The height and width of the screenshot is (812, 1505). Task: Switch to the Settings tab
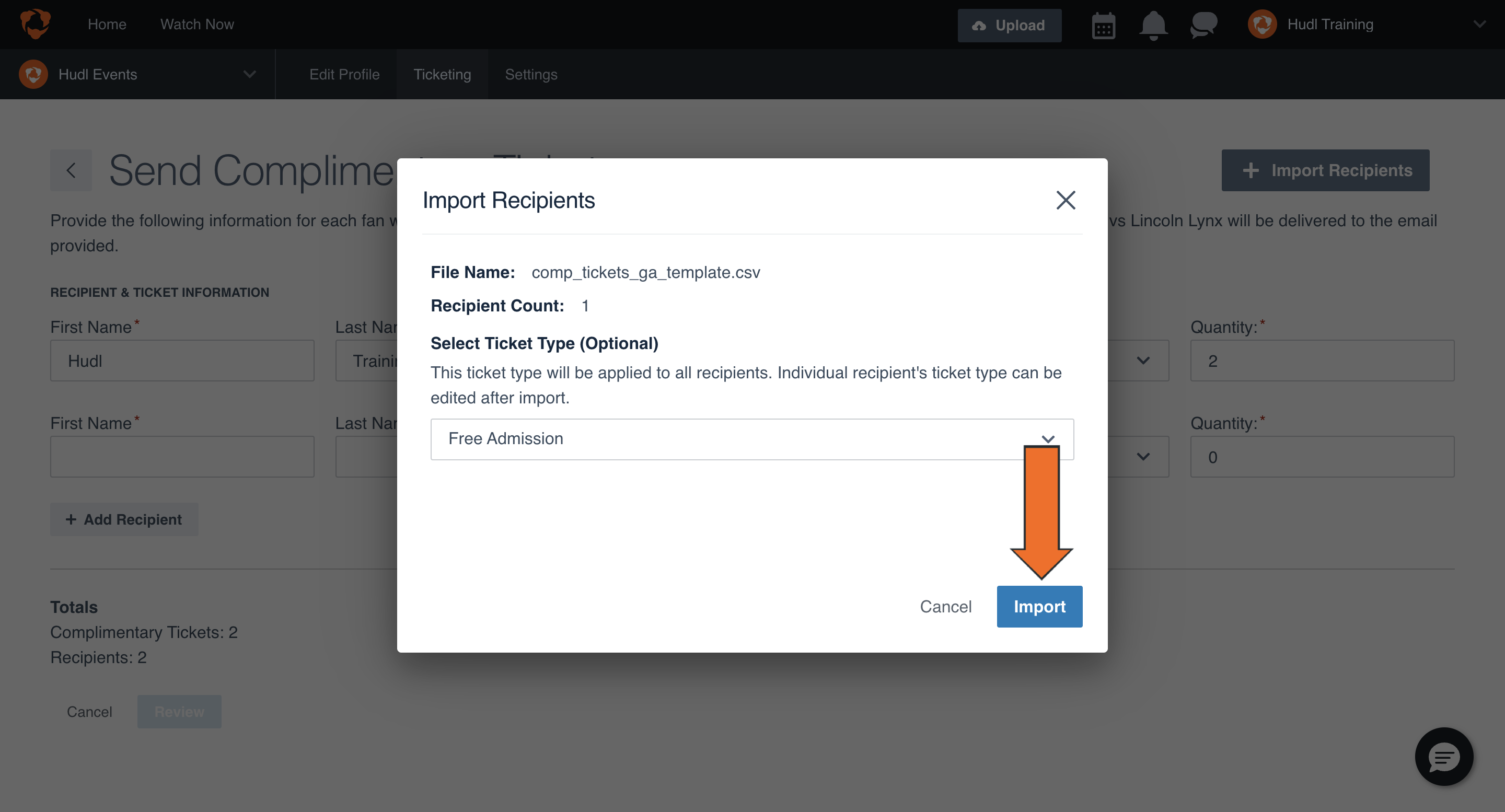tap(531, 74)
